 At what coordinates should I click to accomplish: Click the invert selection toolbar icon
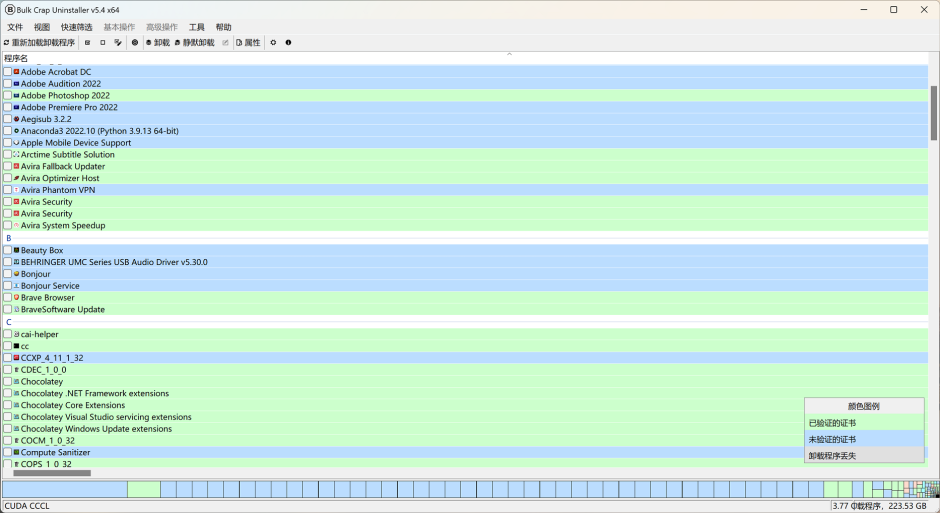pos(118,43)
